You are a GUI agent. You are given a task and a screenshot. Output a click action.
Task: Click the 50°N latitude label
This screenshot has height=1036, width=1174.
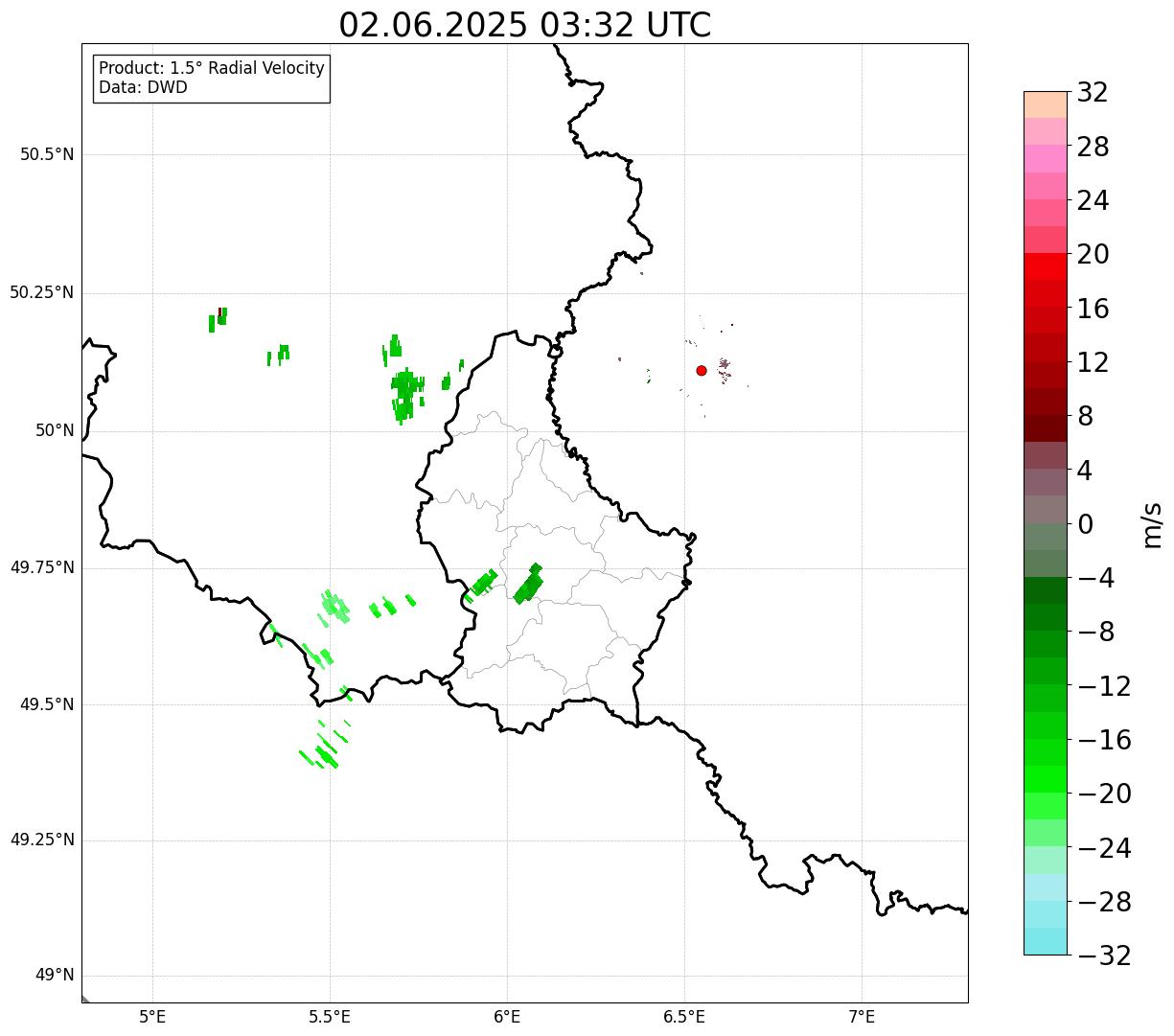click(55, 430)
